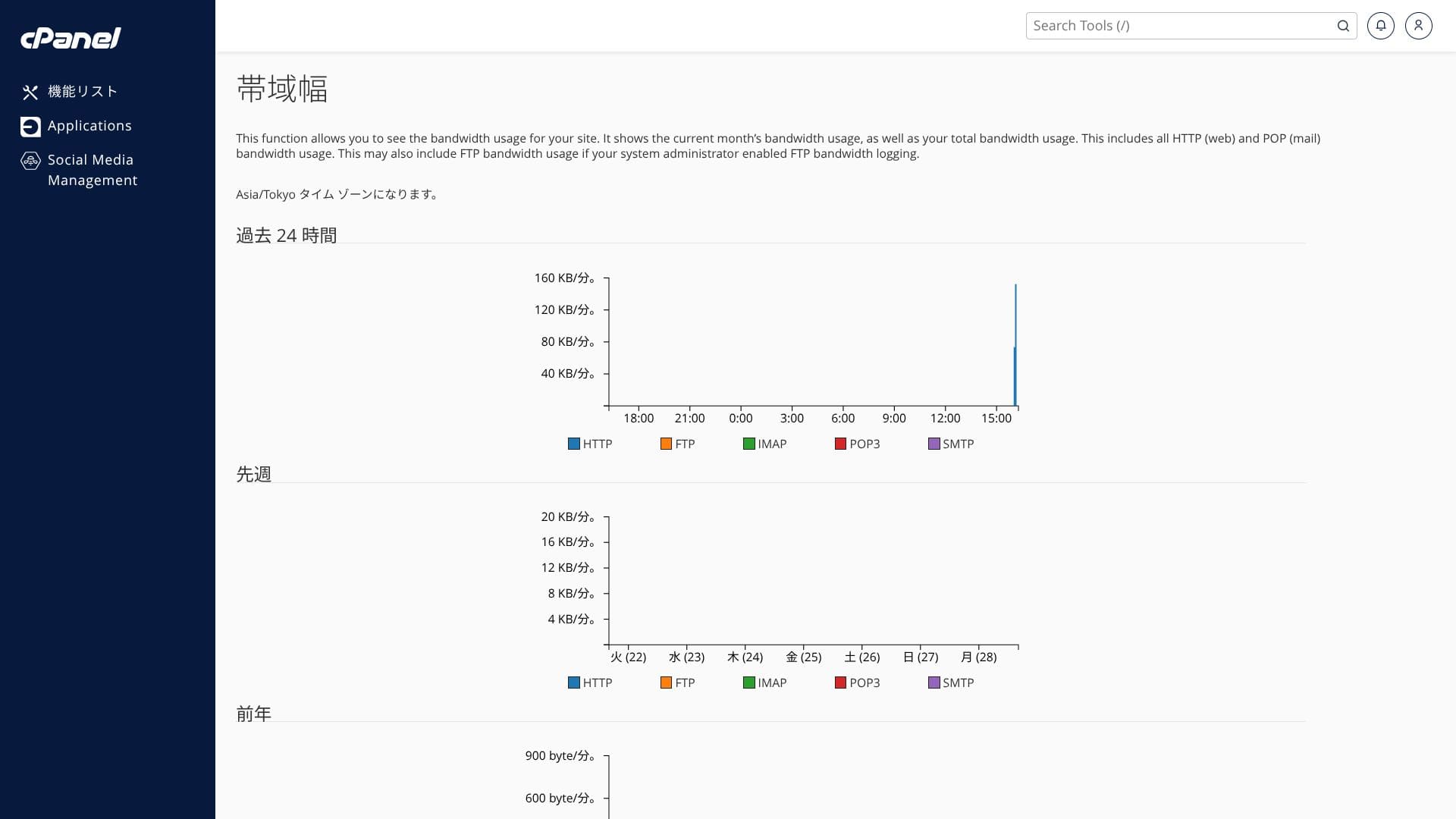Click the Applications sidebar icon
Viewport: 1456px width, 819px height.
pos(30,127)
